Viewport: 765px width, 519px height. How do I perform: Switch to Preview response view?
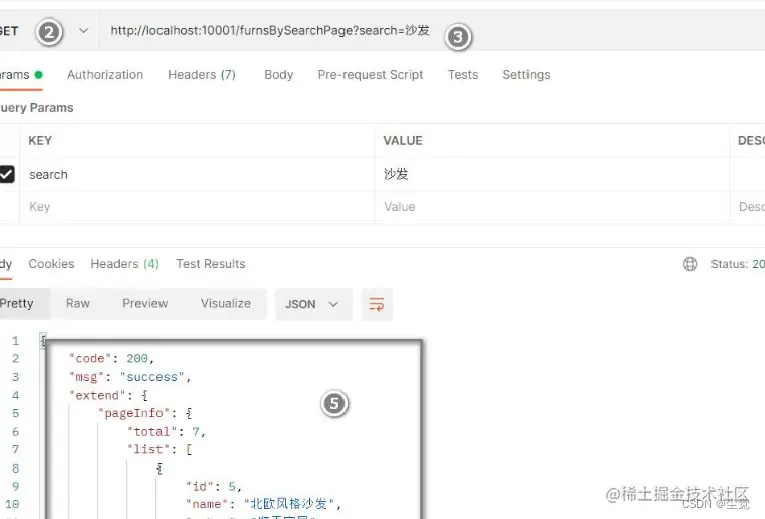pos(145,303)
